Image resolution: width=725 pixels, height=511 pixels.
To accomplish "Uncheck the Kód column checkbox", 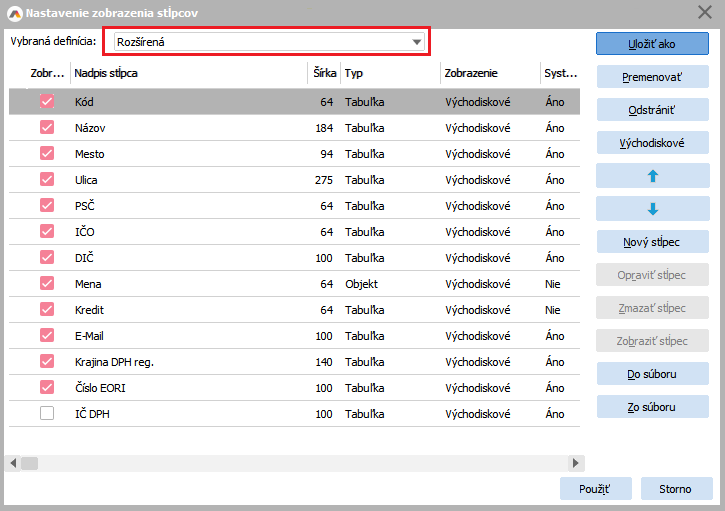I will [47, 102].
